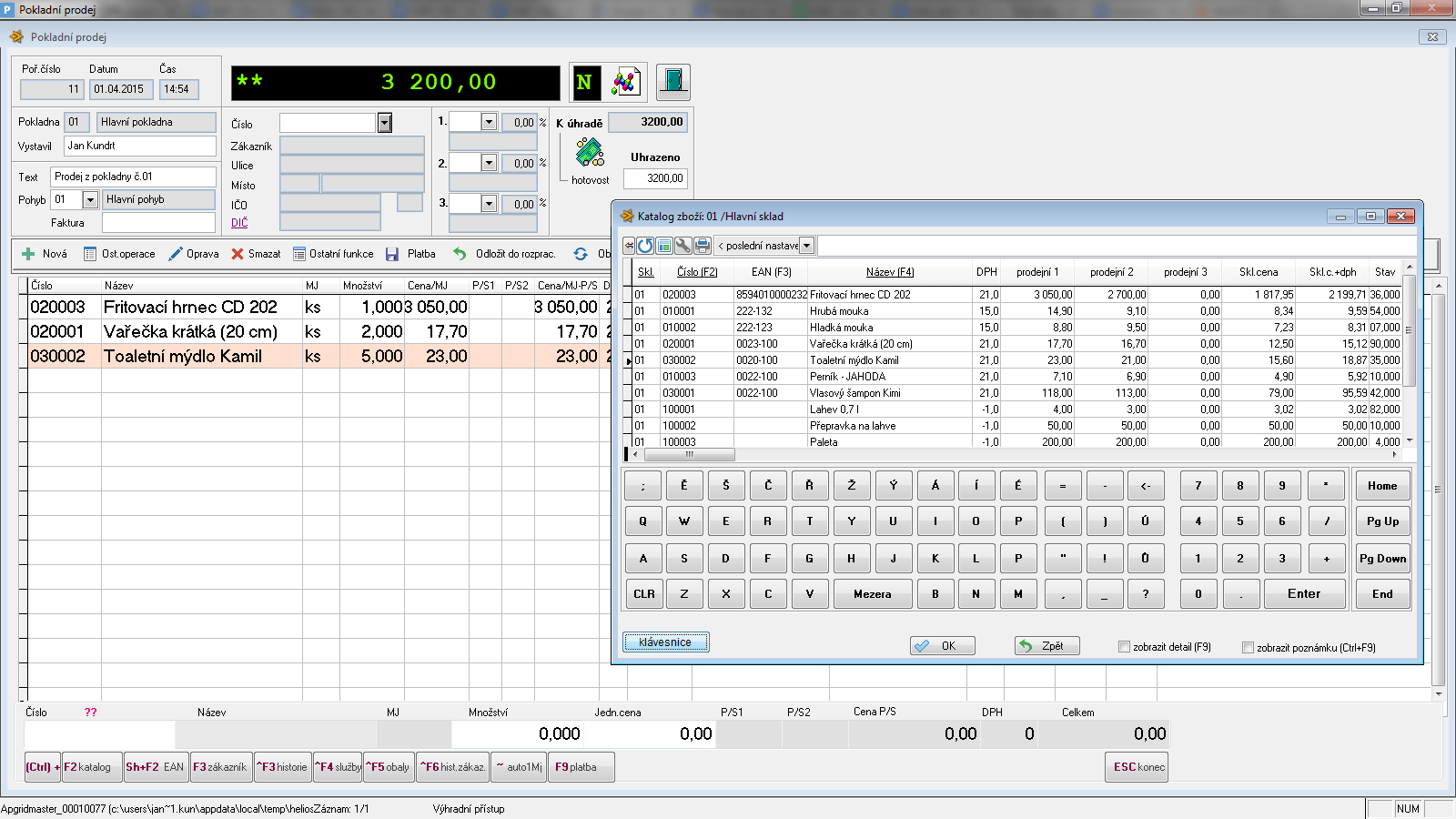
Task: Enable the zobrazit detail (F9) checkbox
Action: 1124,647
